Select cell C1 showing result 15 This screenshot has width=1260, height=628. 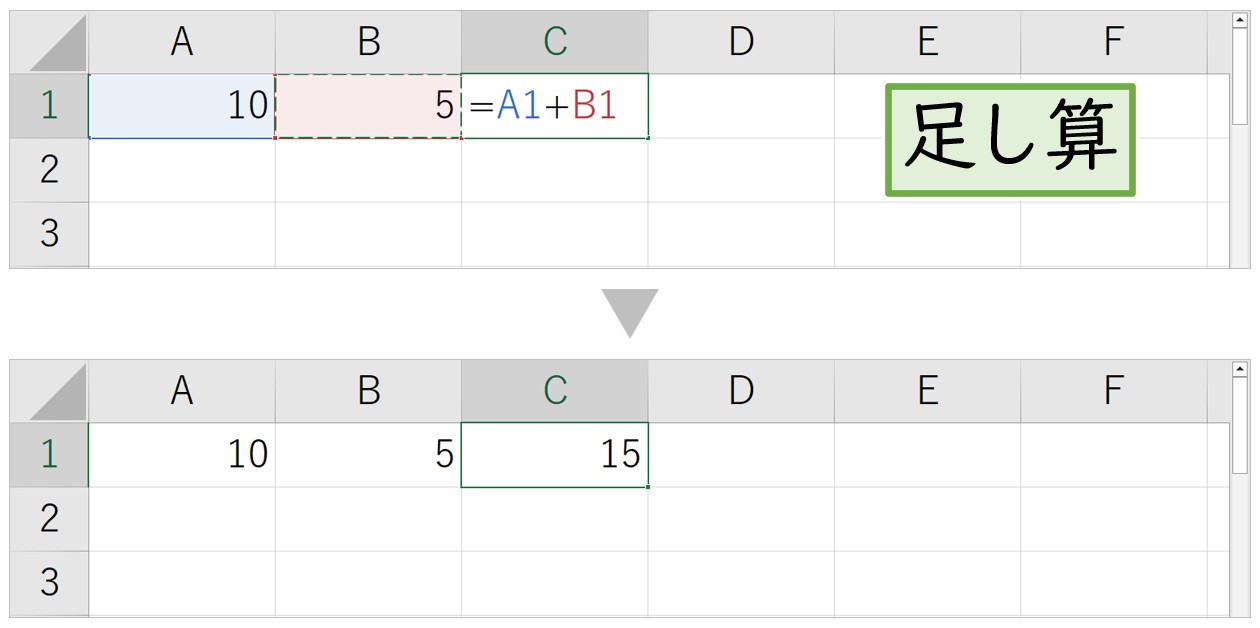pyautogui.click(x=555, y=455)
